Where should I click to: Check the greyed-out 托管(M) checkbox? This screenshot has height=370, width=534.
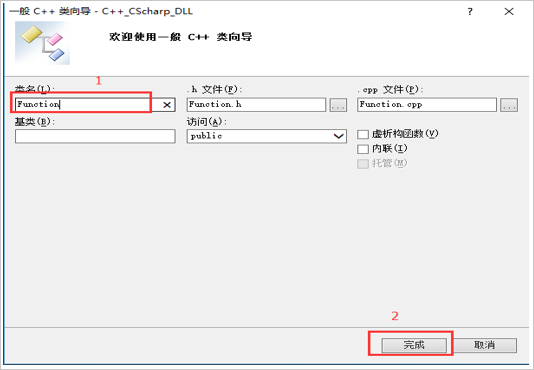click(x=363, y=164)
